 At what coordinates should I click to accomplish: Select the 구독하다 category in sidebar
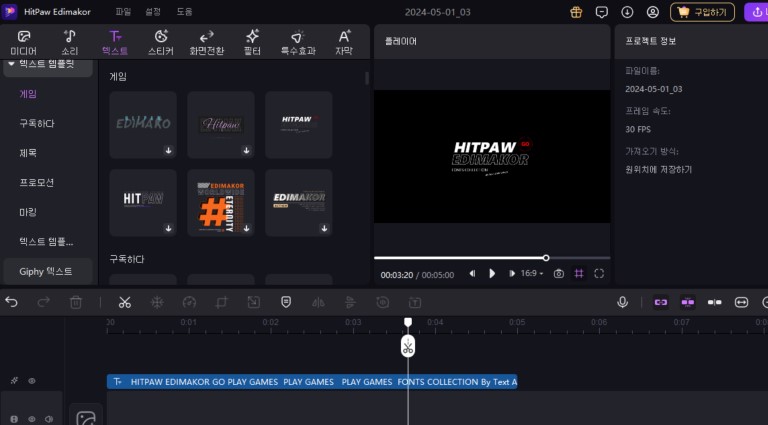pyautogui.click(x=36, y=123)
